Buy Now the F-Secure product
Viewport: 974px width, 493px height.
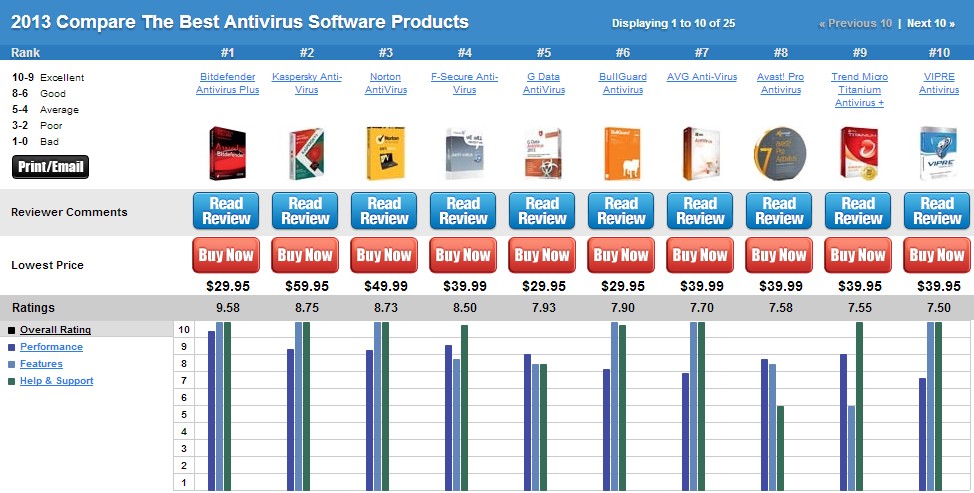(x=463, y=255)
